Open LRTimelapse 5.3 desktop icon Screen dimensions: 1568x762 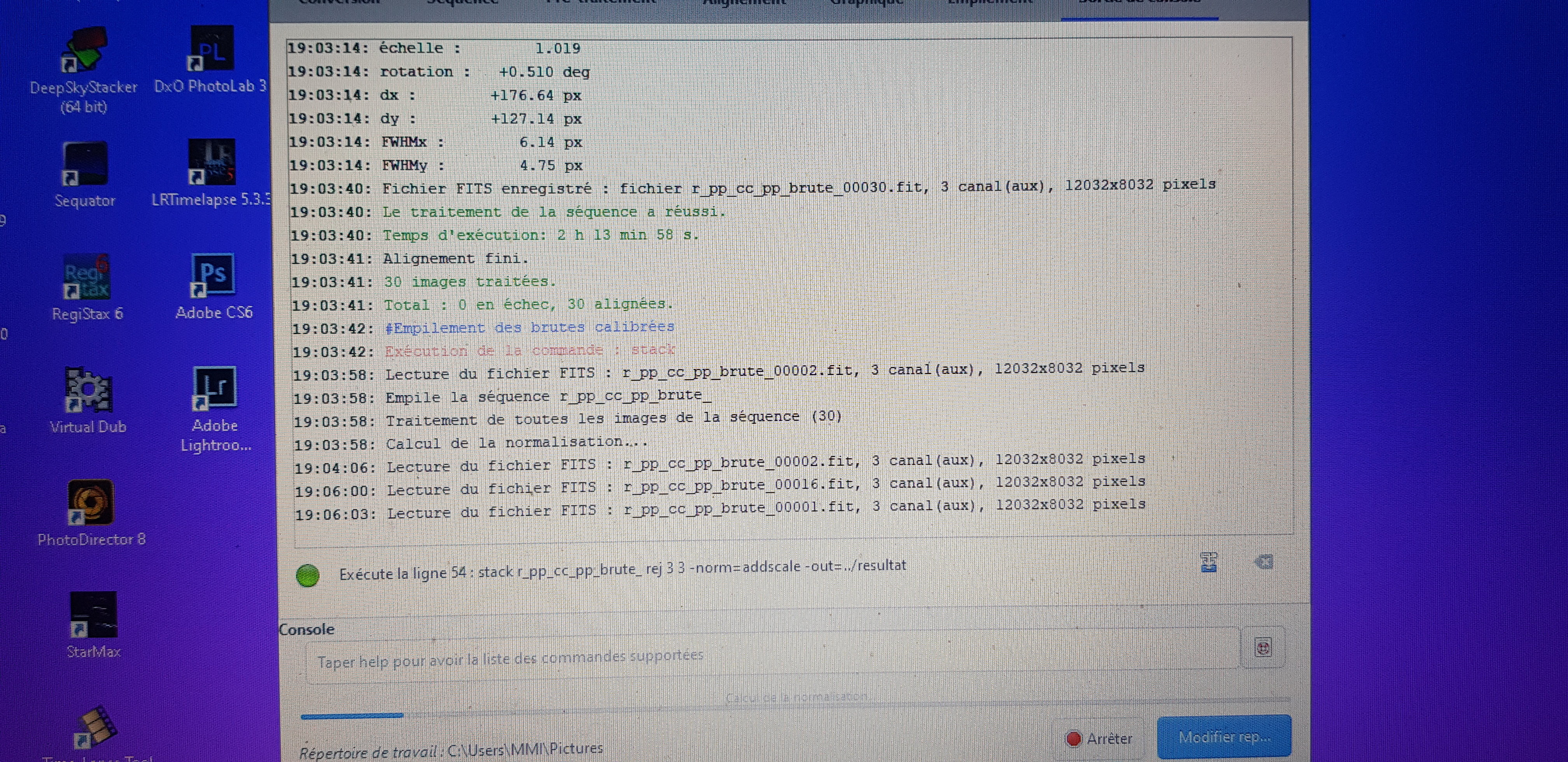[211, 162]
